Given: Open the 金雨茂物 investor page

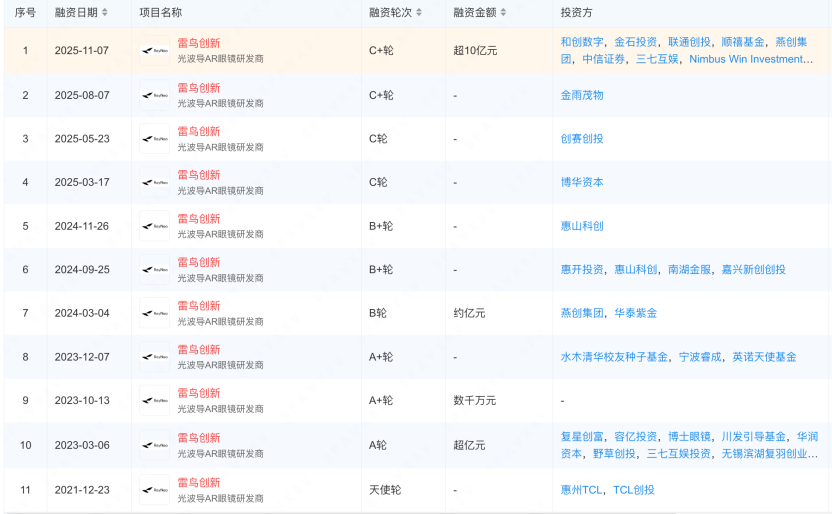Looking at the screenshot, I should [582, 95].
